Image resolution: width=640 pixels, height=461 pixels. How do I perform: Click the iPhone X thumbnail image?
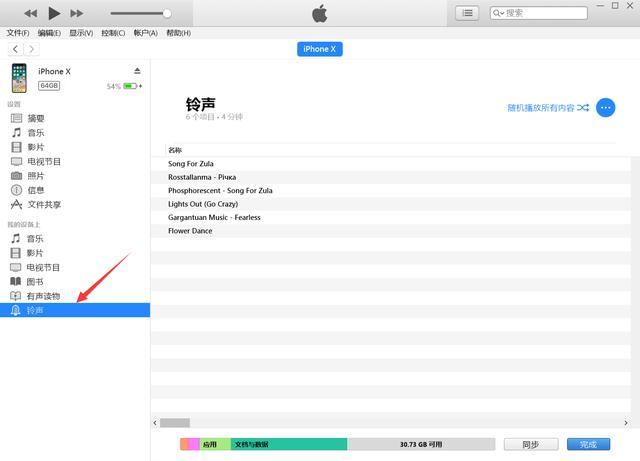(19, 78)
